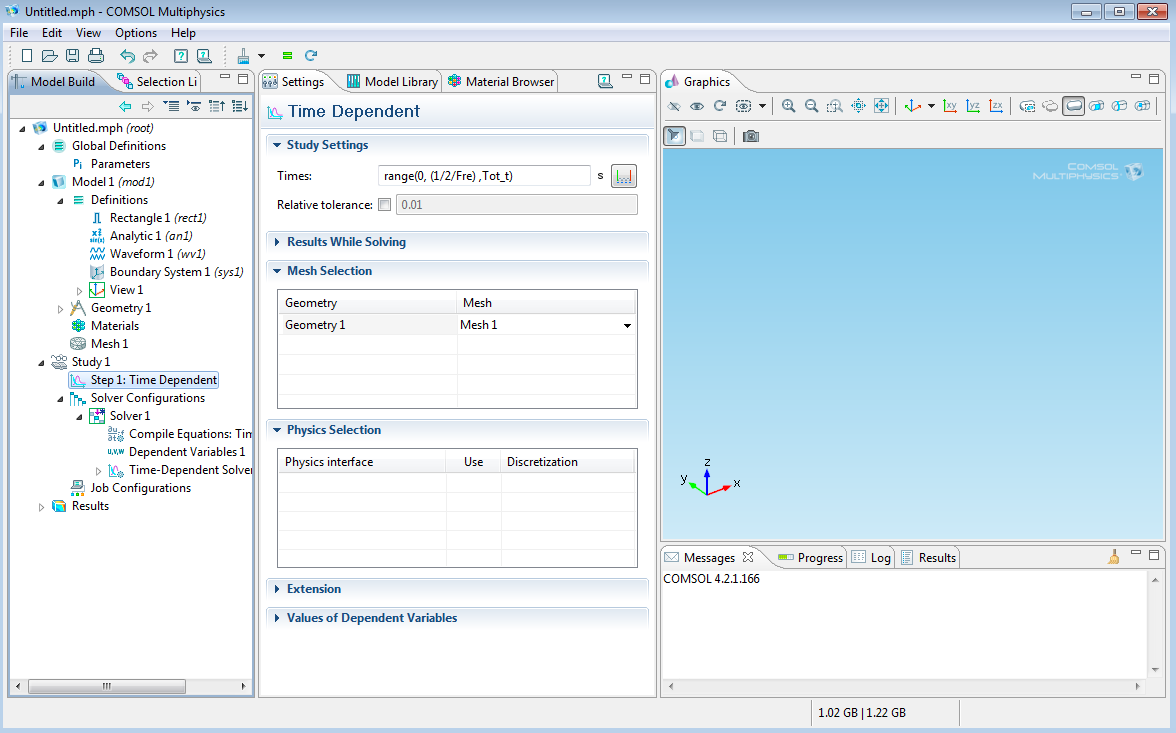Expand the Results tree node
Viewport: 1176px width, 733px height.
click(41, 507)
